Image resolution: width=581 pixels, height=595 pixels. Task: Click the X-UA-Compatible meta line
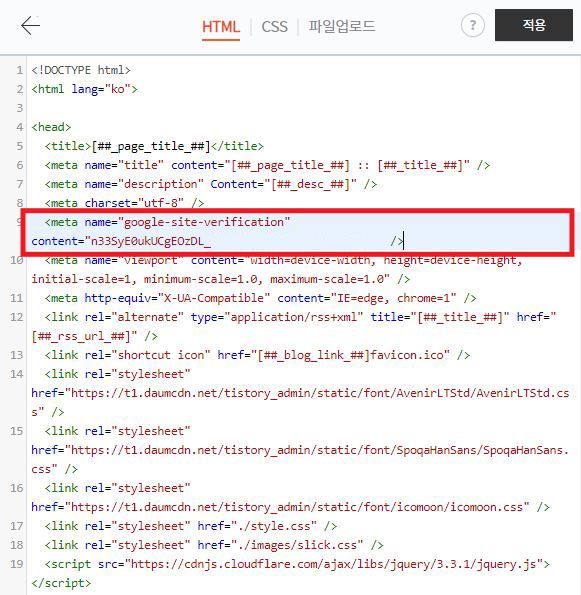[260, 298]
